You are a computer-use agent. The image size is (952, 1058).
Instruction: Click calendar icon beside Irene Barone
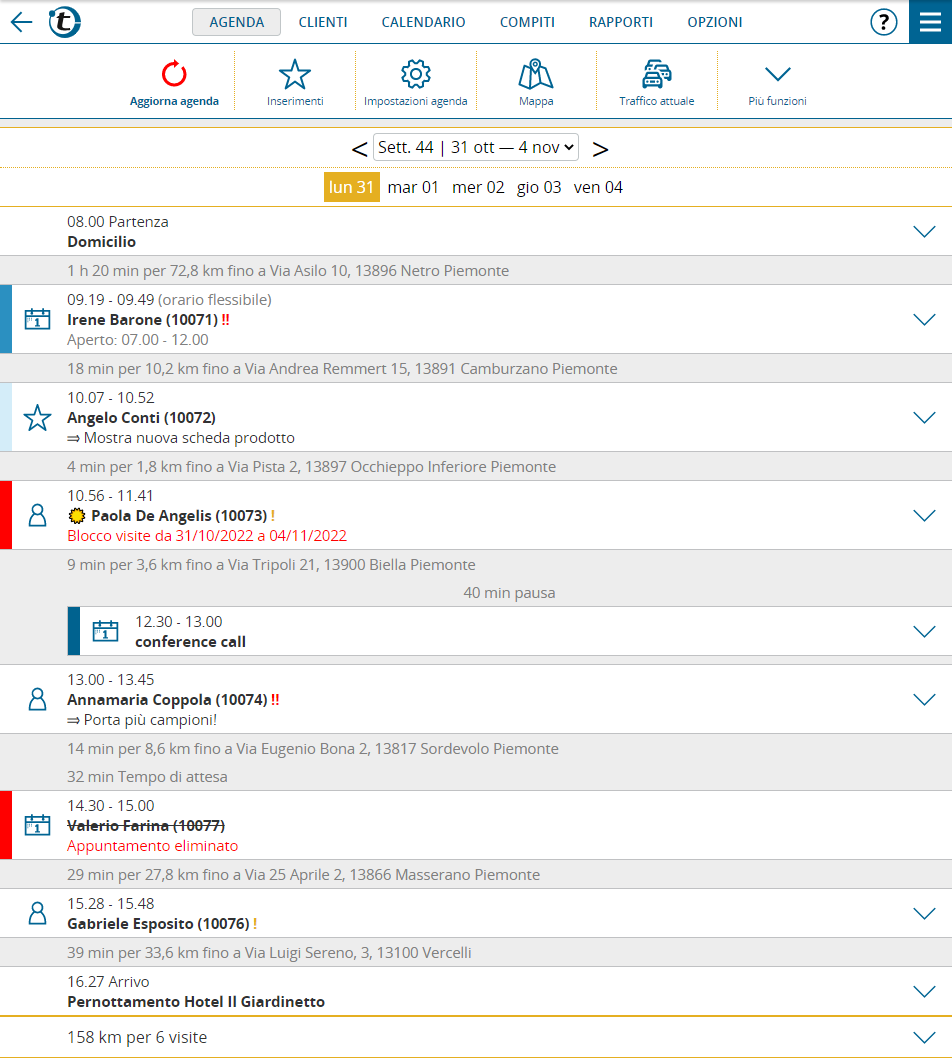pyautogui.click(x=37, y=318)
